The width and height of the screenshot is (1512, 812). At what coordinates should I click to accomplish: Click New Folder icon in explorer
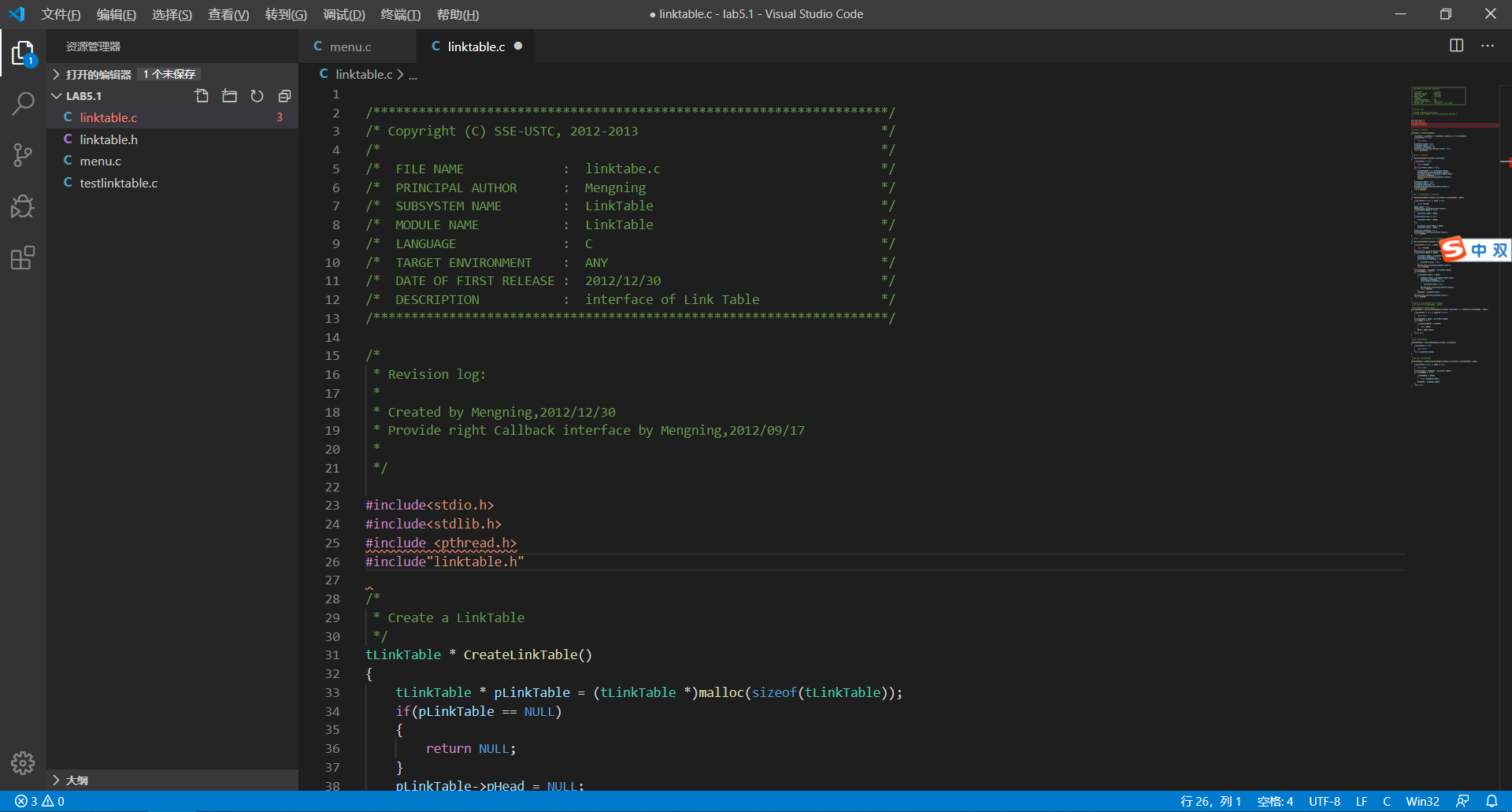229,96
